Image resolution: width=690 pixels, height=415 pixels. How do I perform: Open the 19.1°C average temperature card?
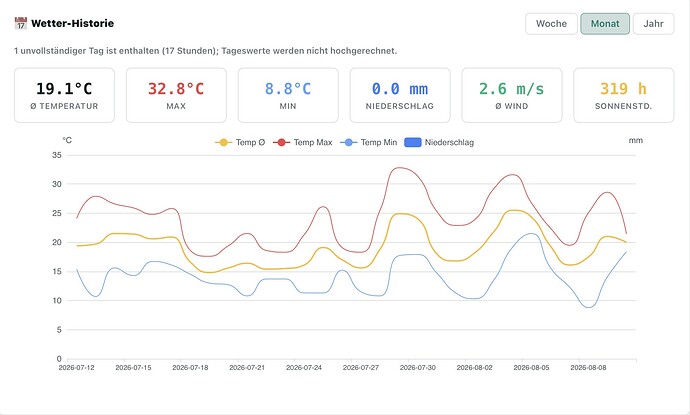(64, 95)
